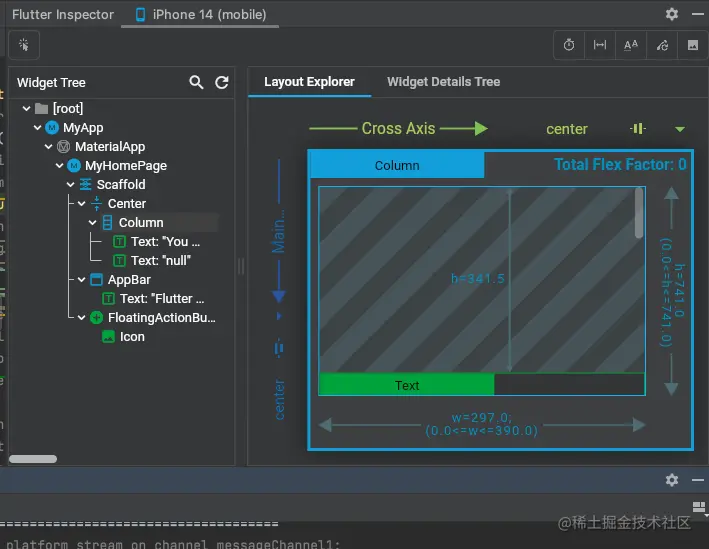Click the w=297.0 width label

point(481,424)
